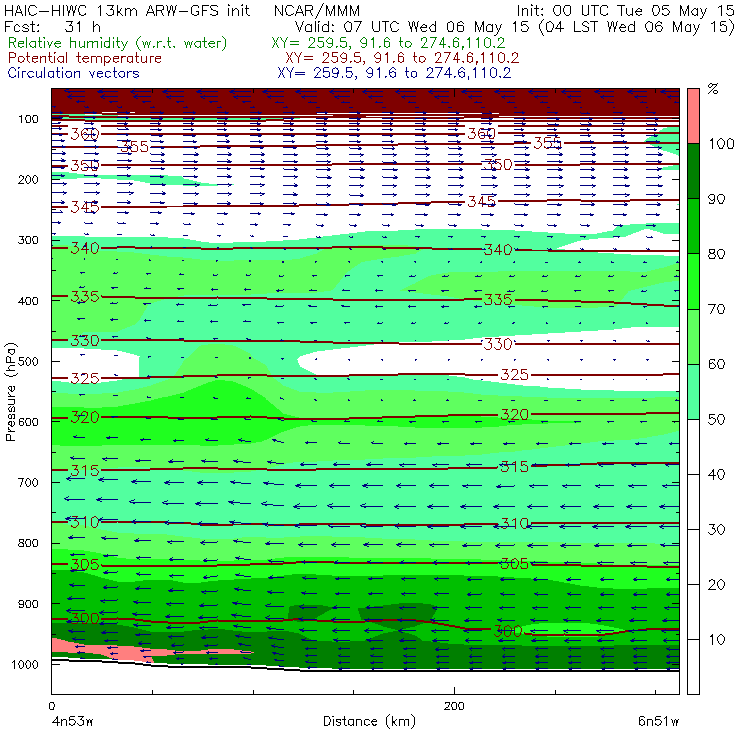Click the '200' pressure axis tick label
The image size is (740, 740).
click(28, 179)
